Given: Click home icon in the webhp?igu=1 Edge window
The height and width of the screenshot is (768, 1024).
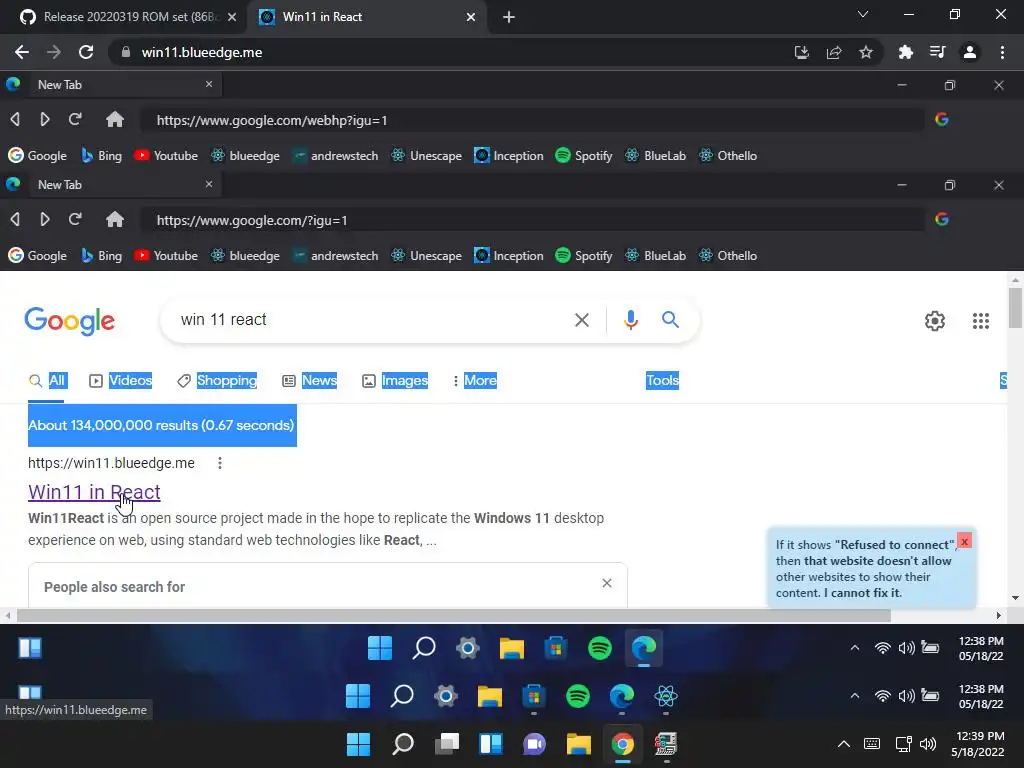Looking at the screenshot, I should (115, 120).
